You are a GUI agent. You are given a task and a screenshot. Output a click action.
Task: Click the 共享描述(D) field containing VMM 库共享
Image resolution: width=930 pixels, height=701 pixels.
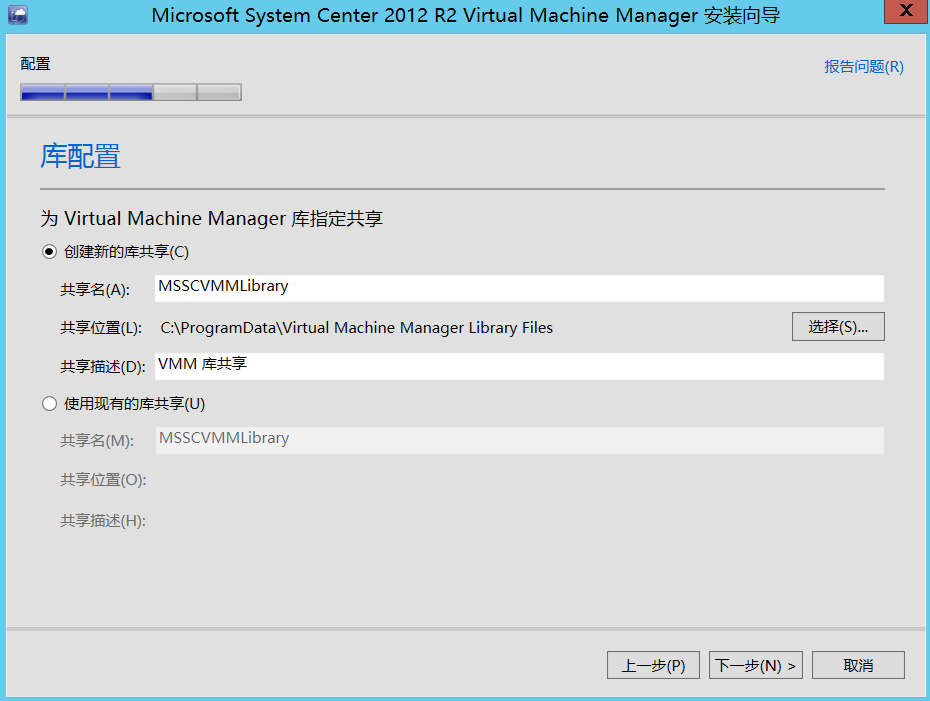coord(520,367)
